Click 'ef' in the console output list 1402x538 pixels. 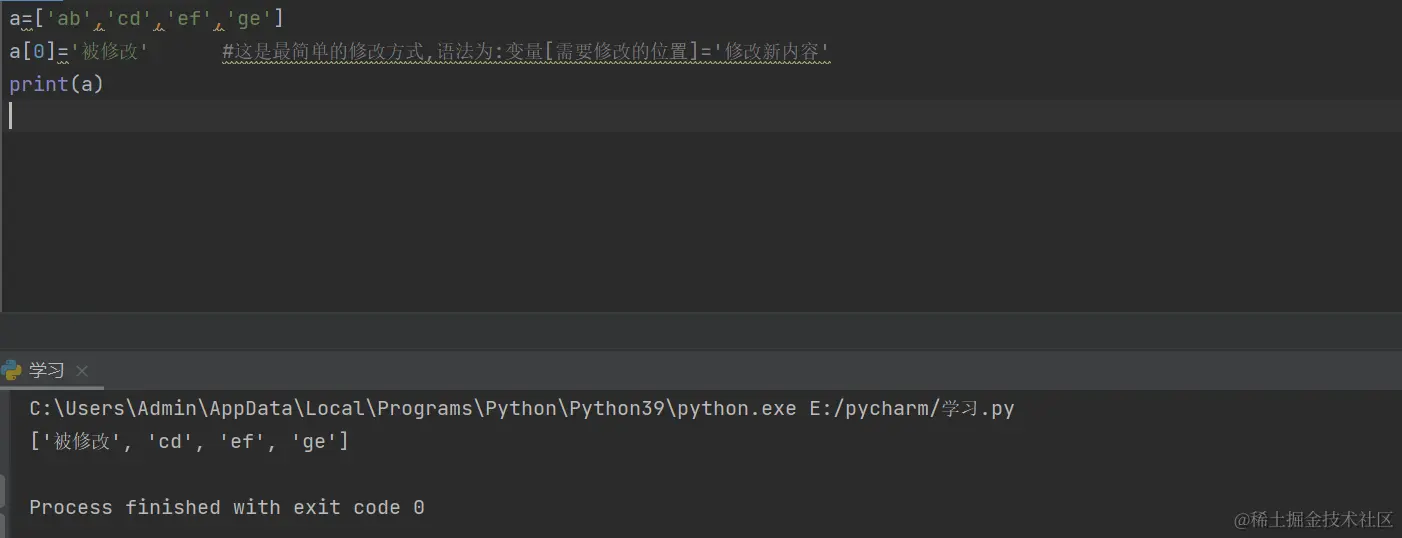[x=242, y=441]
